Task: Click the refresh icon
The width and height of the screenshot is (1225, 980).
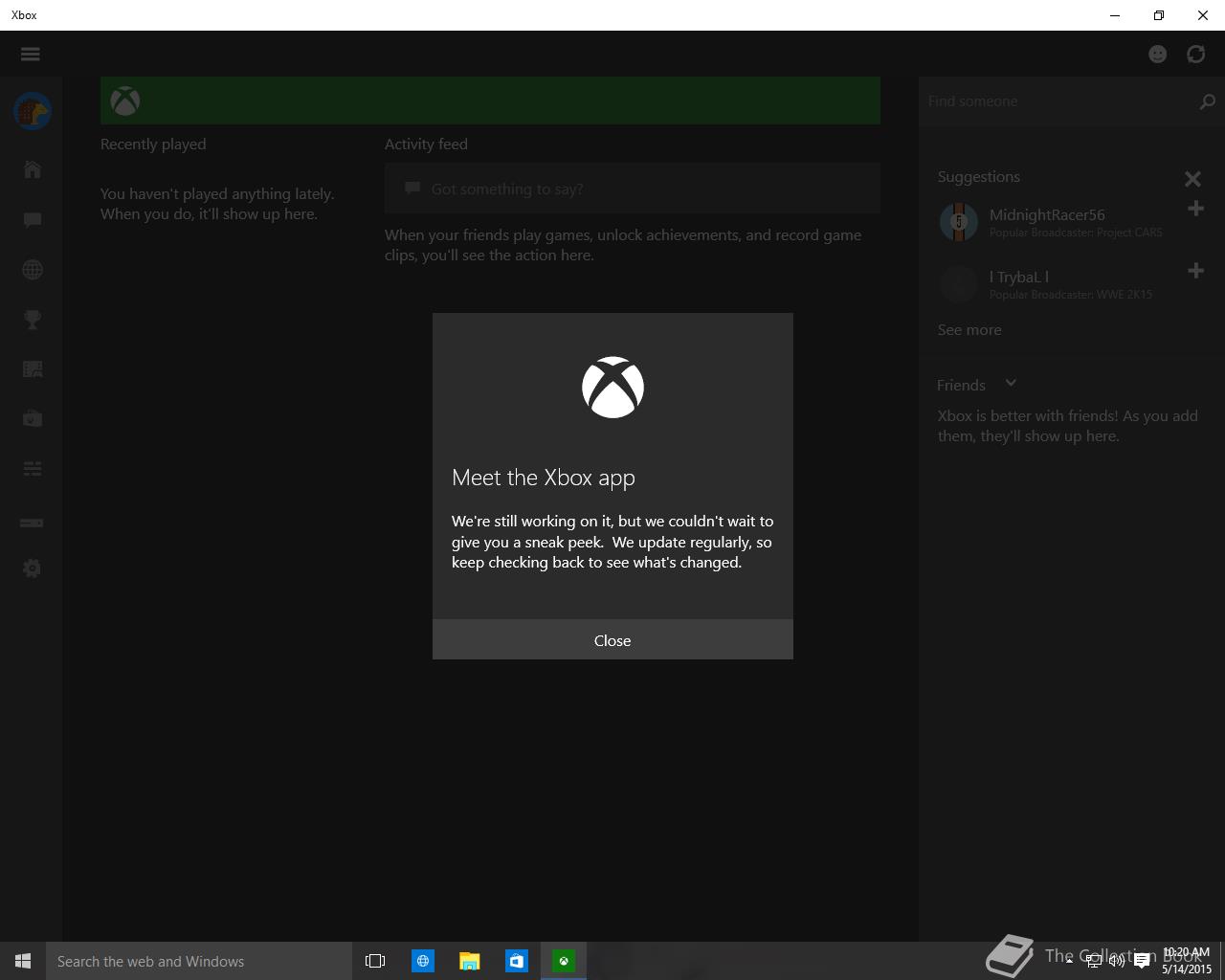Action: click(x=1196, y=54)
